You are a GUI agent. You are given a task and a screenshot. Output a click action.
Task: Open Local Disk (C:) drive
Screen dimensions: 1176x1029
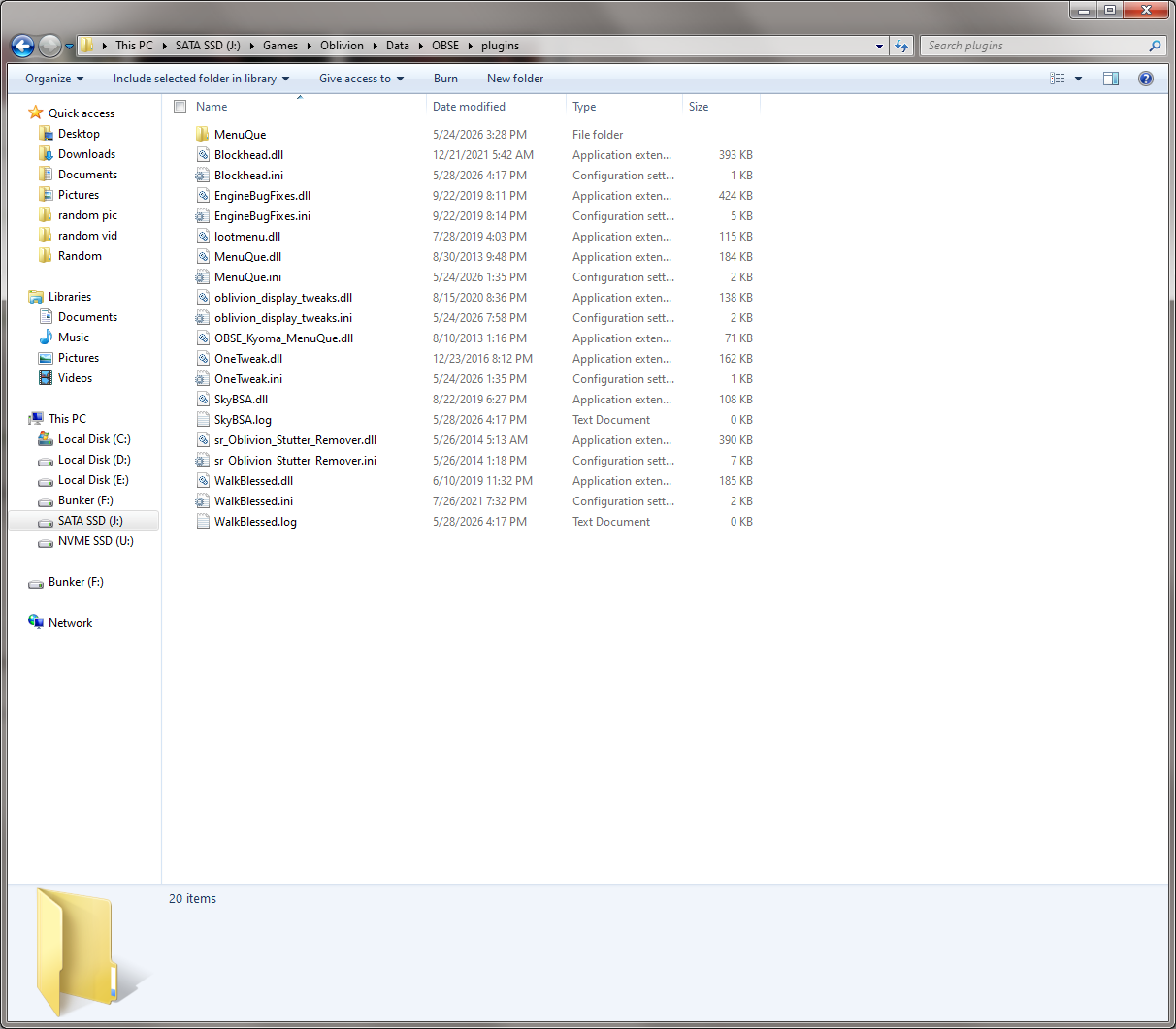(94, 439)
